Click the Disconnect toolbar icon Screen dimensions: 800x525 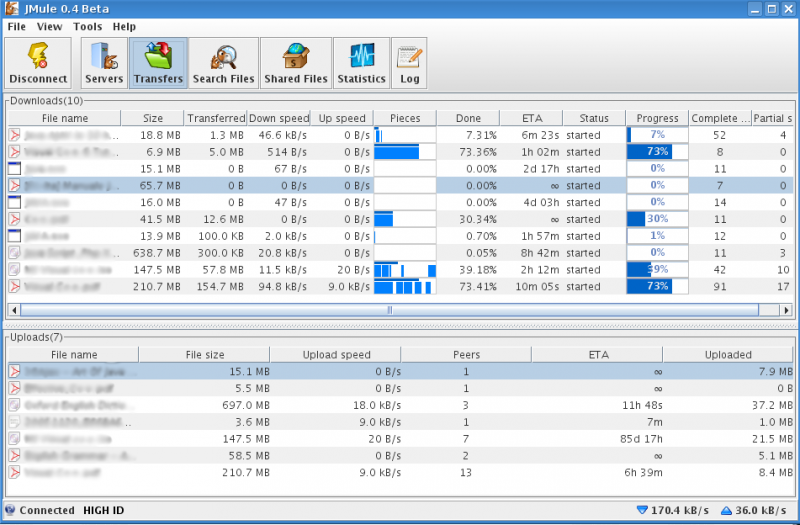point(38,63)
